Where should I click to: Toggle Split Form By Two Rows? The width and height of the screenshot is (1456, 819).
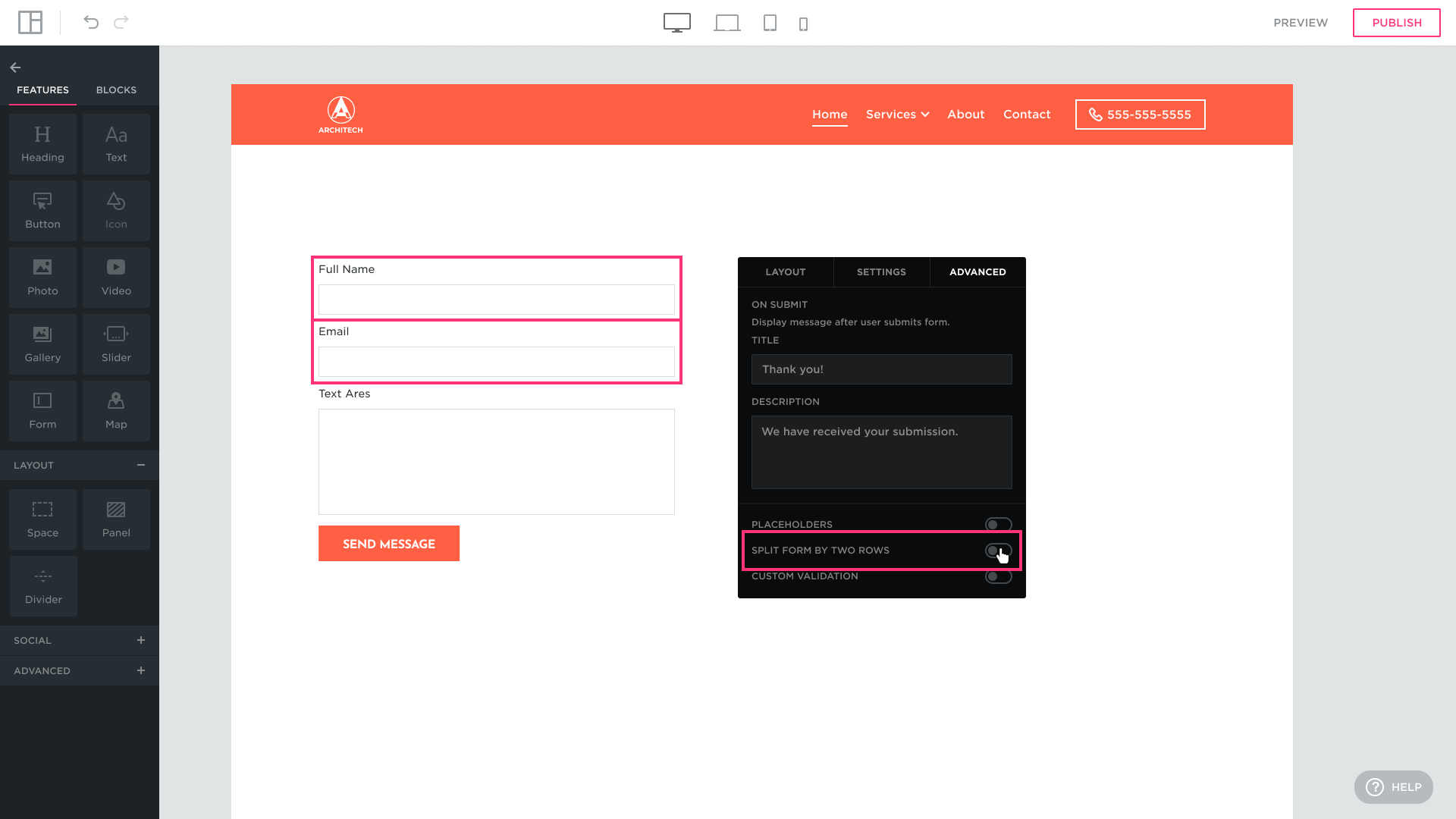point(998,551)
